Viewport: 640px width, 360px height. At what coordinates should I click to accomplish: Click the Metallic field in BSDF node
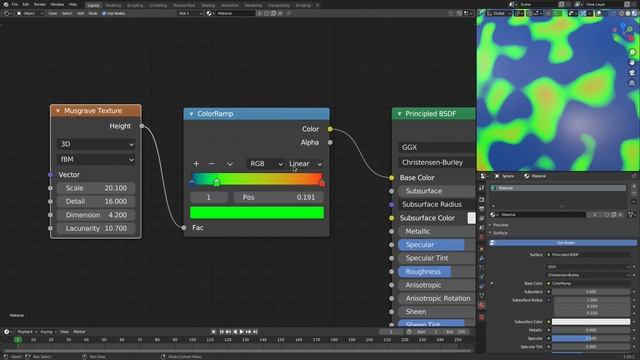click(437, 231)
